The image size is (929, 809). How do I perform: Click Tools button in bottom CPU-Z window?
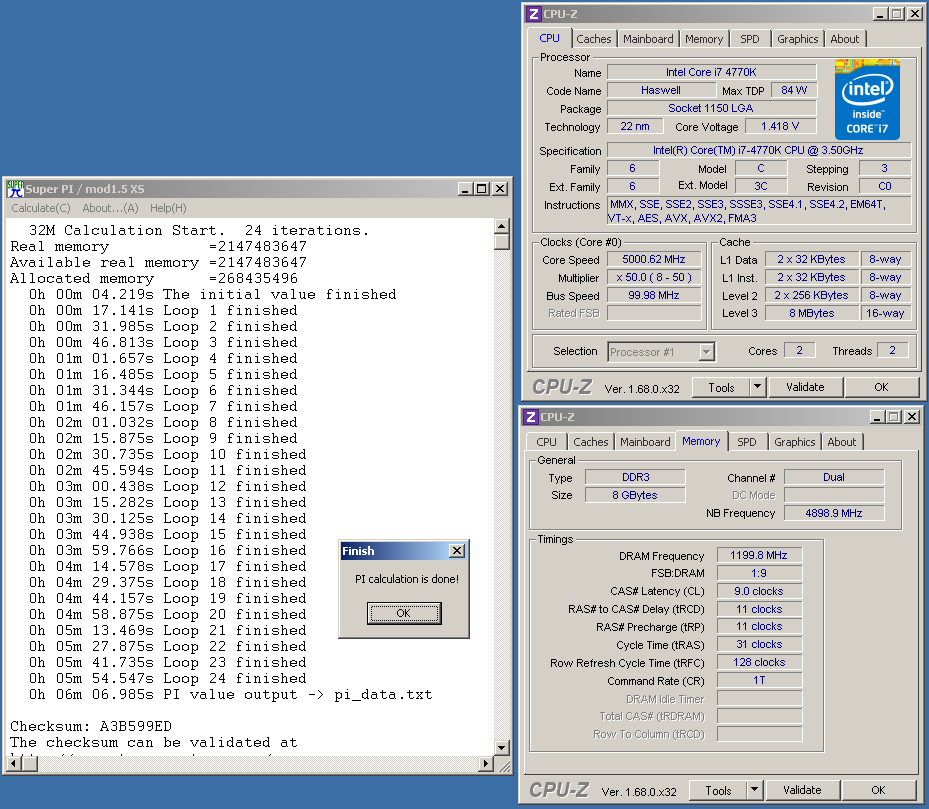pos(718,791)
